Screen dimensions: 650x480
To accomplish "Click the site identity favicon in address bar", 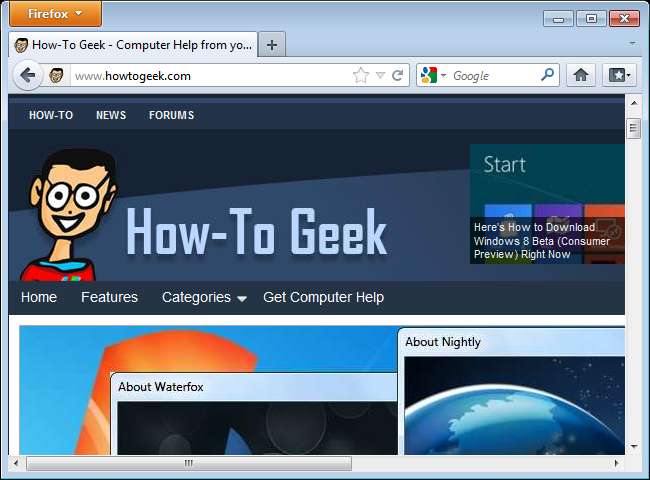I will (56, 76).
